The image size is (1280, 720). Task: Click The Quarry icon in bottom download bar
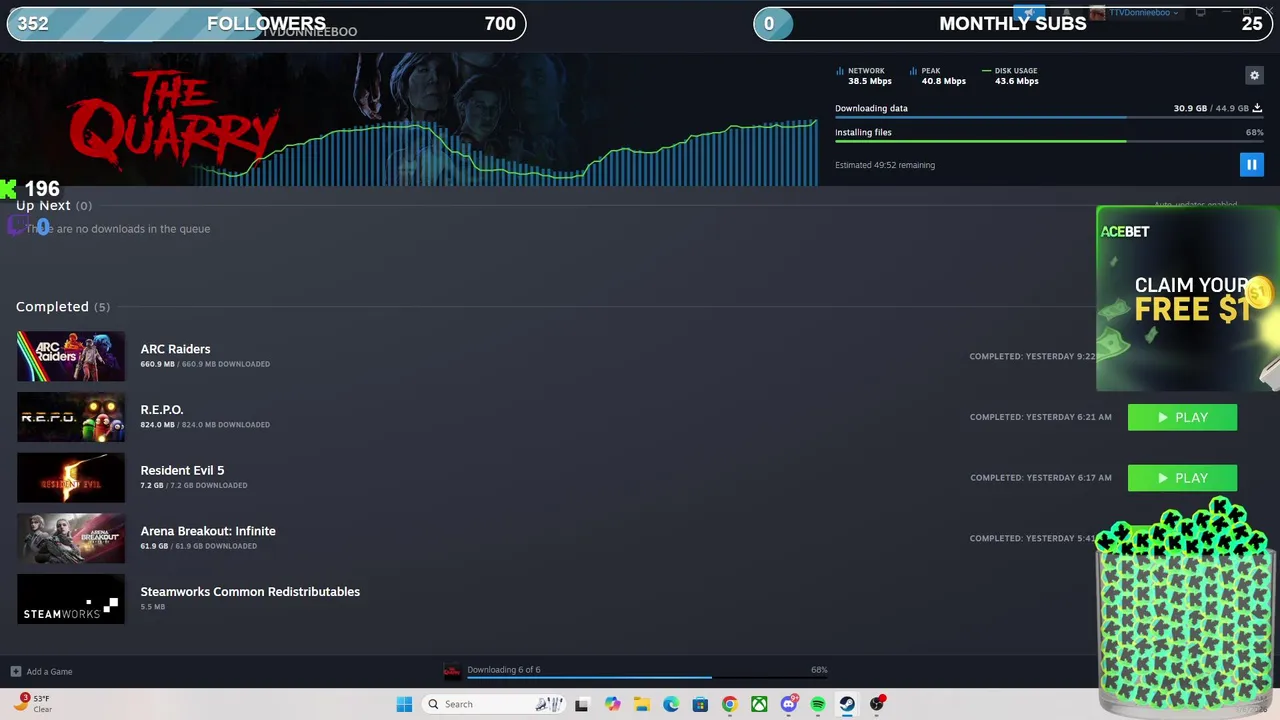coord(452,671)
